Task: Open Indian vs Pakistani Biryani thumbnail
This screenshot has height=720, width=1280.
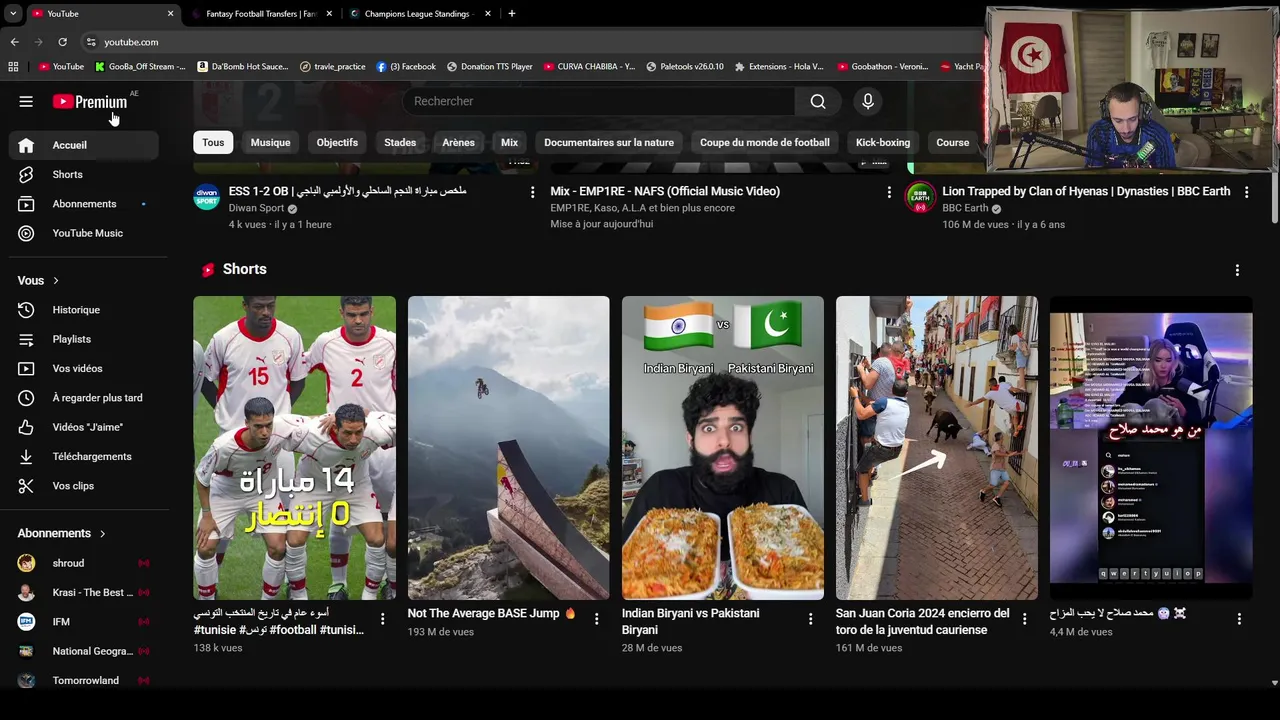Action: (x=722, y=448)
